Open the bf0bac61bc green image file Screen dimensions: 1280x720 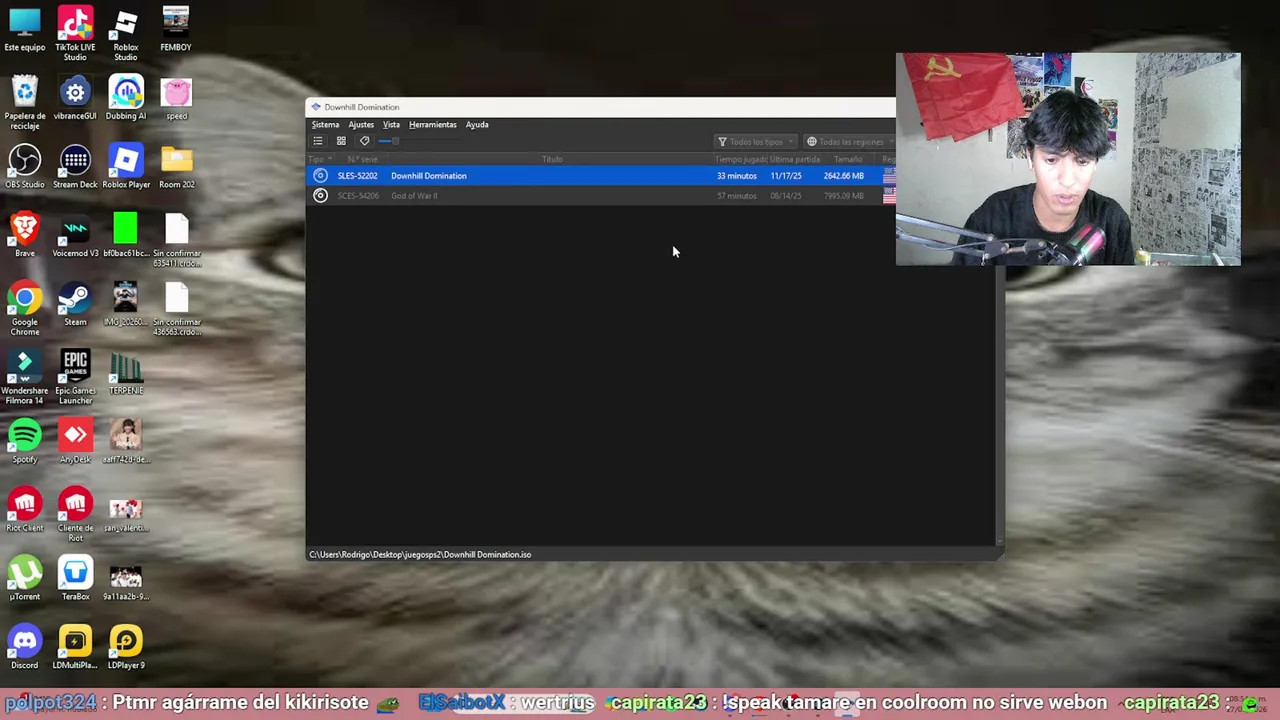(x=125, y=236)
